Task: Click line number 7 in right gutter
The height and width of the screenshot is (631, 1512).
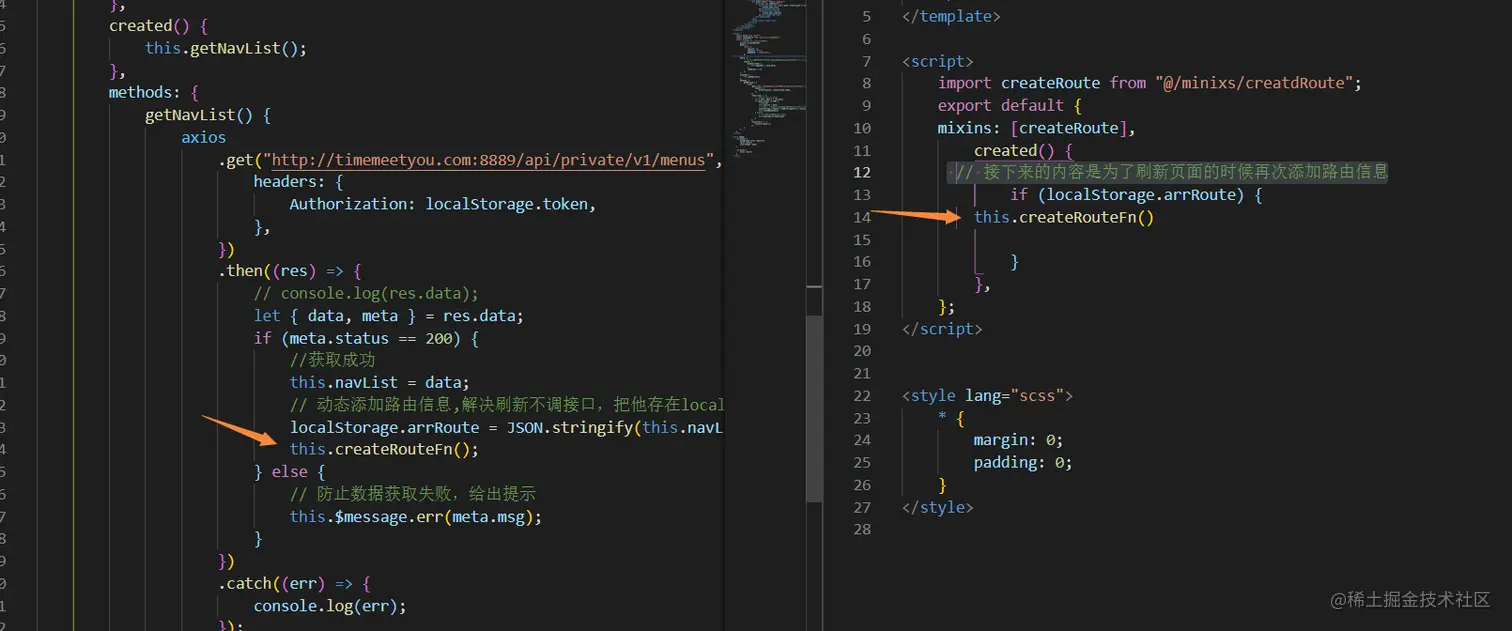Action: point(866,61)
